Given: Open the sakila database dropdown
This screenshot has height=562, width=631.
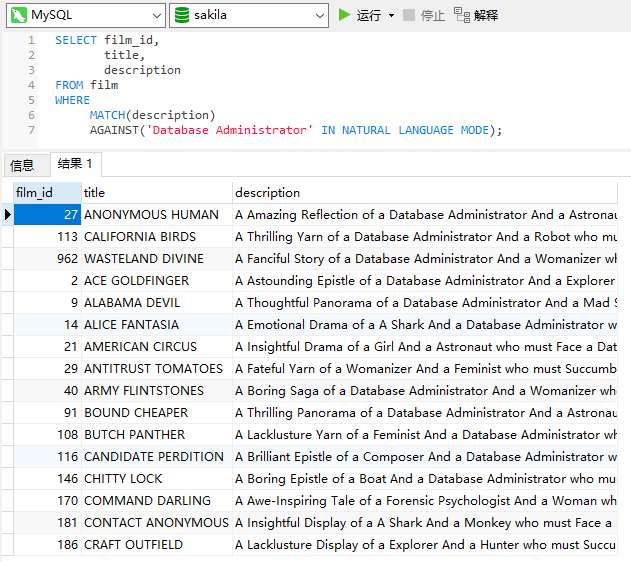Looking at the screenshot, I should point(249,15).
